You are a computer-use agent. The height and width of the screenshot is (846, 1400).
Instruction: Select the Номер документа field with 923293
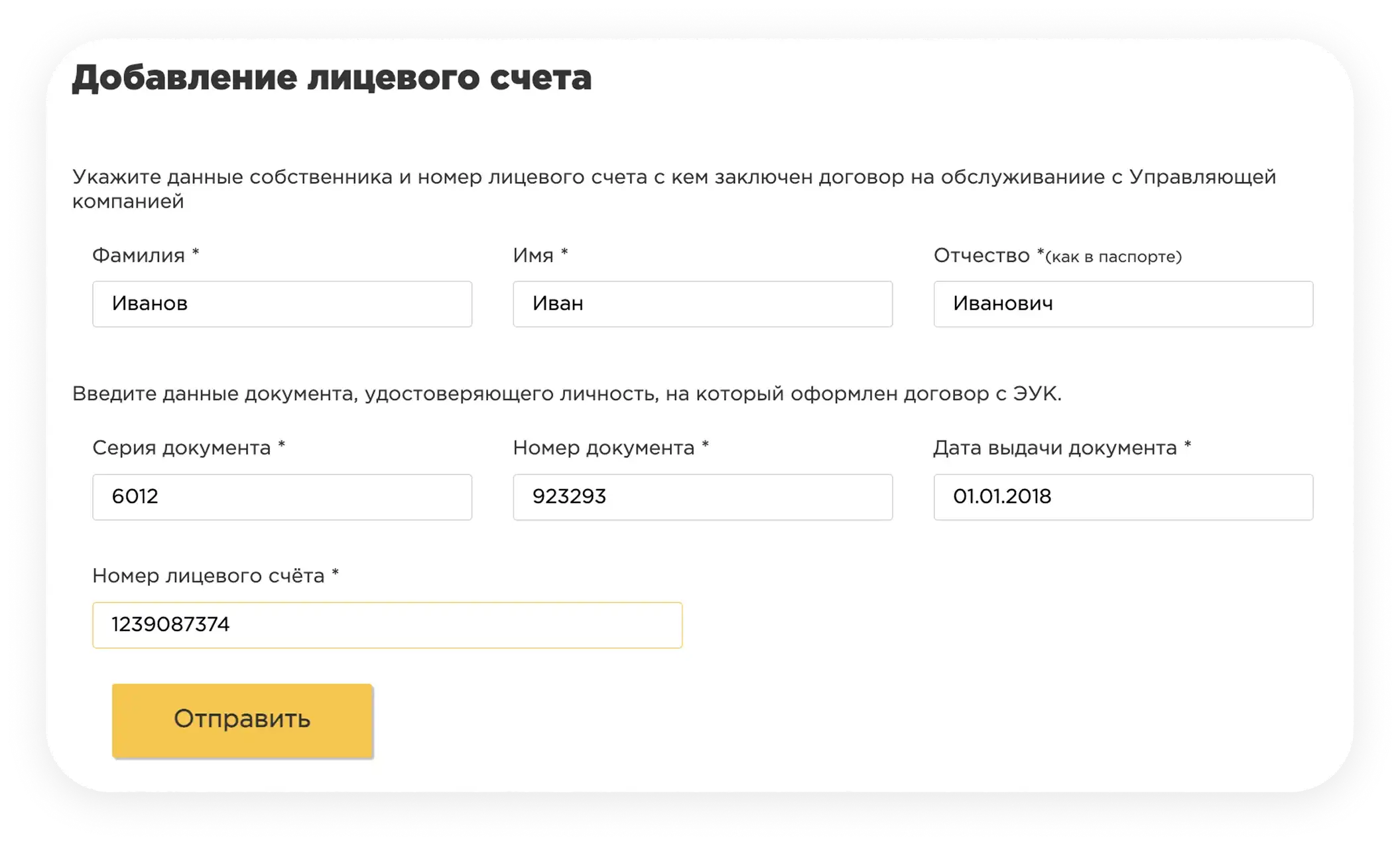[703, 496]
